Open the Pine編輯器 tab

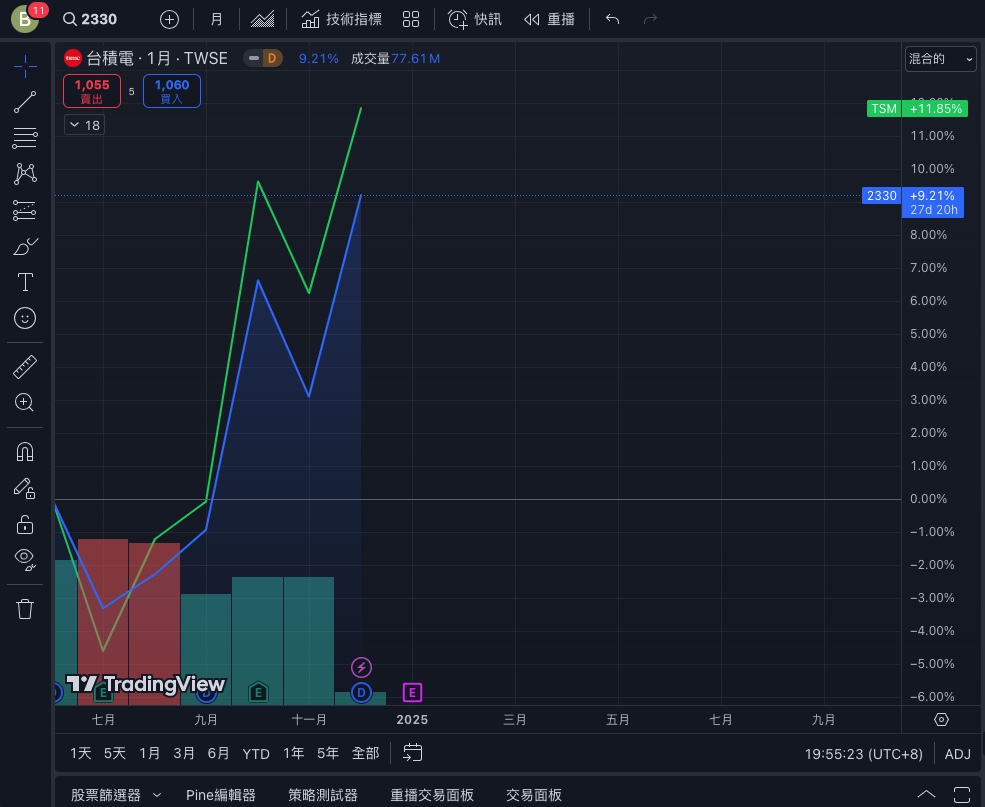pos(221,795)
